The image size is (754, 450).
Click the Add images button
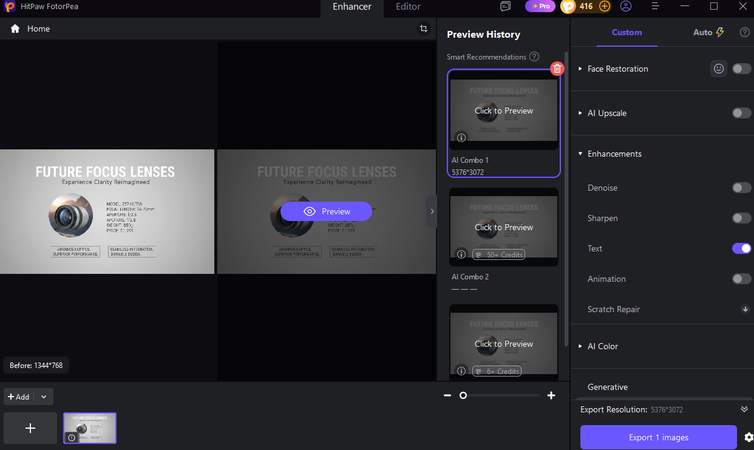19,397
